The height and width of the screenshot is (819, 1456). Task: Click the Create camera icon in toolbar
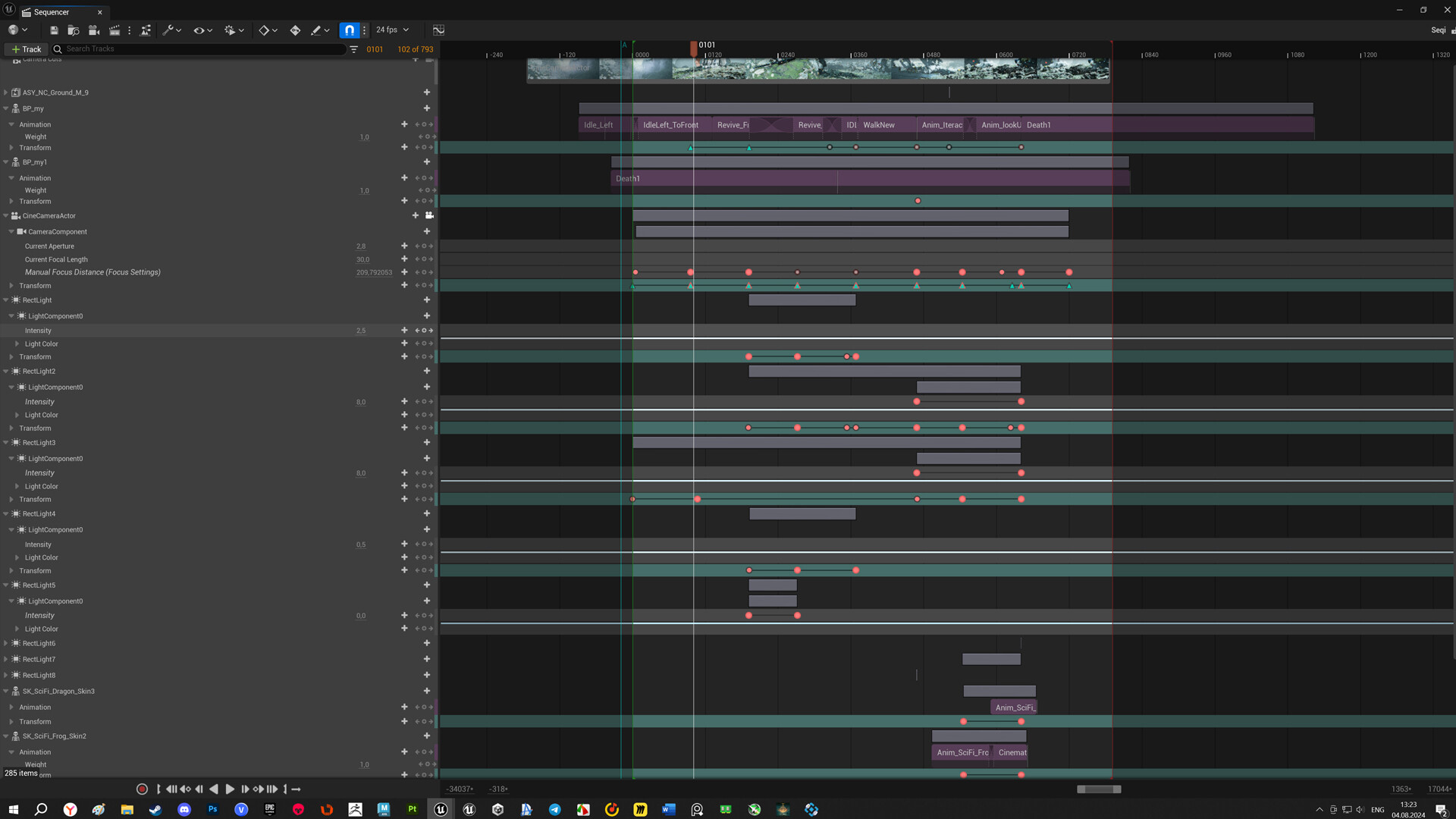[94, 30]
